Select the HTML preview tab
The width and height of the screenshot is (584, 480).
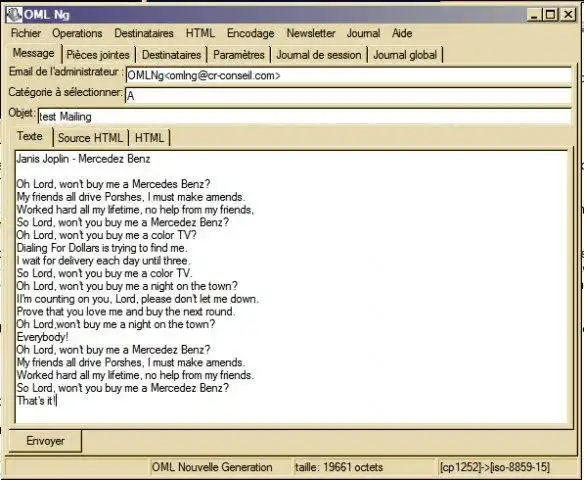coord(149,138)
